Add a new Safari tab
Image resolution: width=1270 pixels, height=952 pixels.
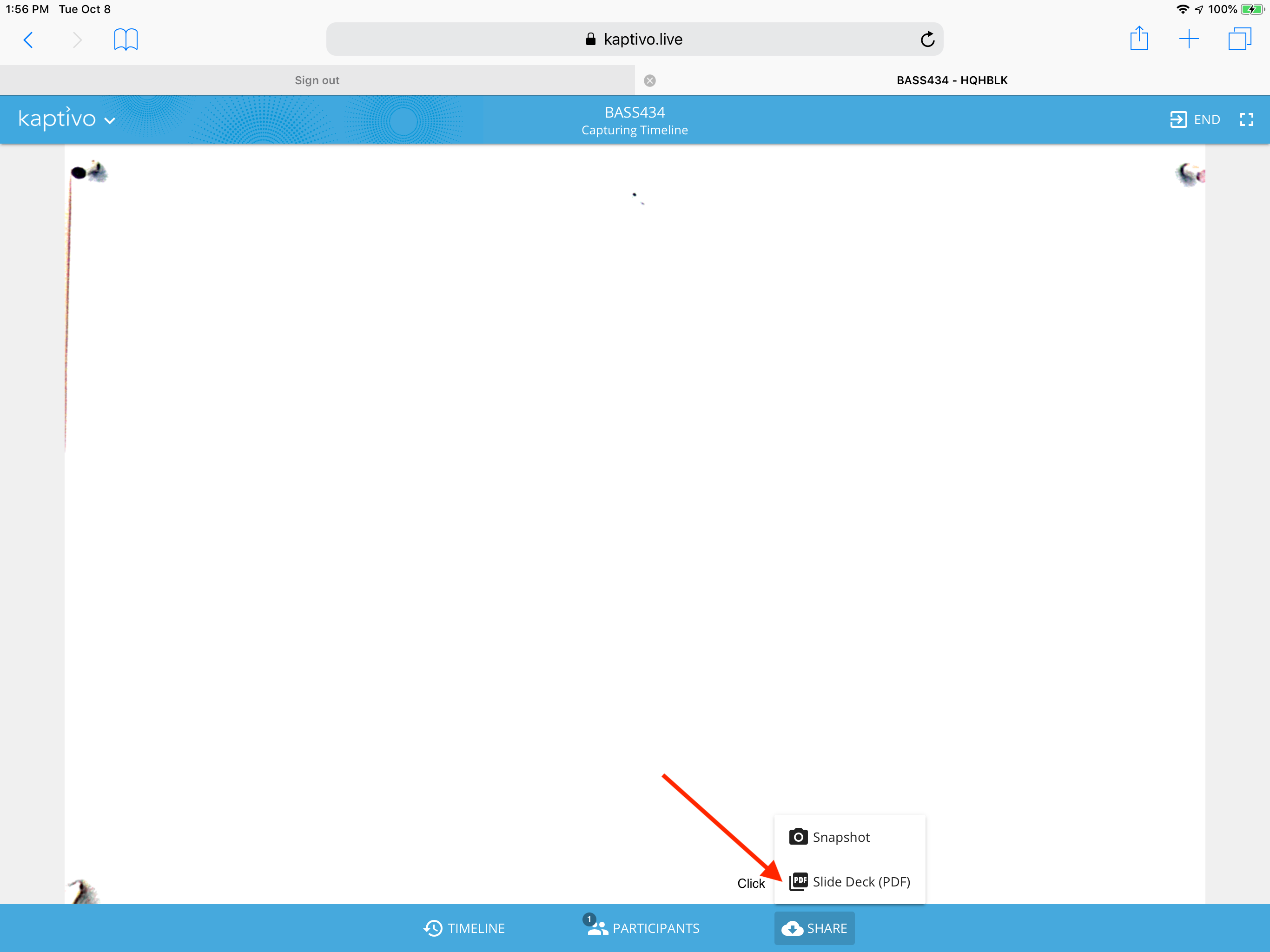coord(1189,39)
